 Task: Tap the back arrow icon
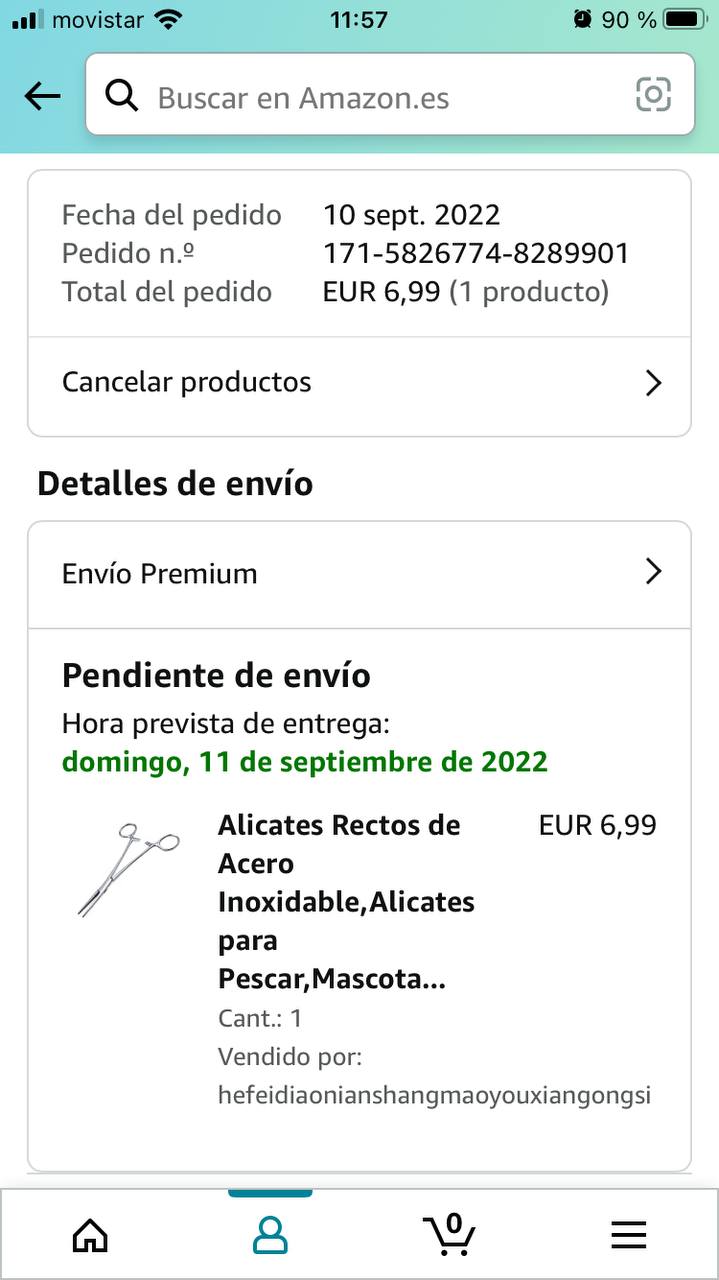(42, 96)
